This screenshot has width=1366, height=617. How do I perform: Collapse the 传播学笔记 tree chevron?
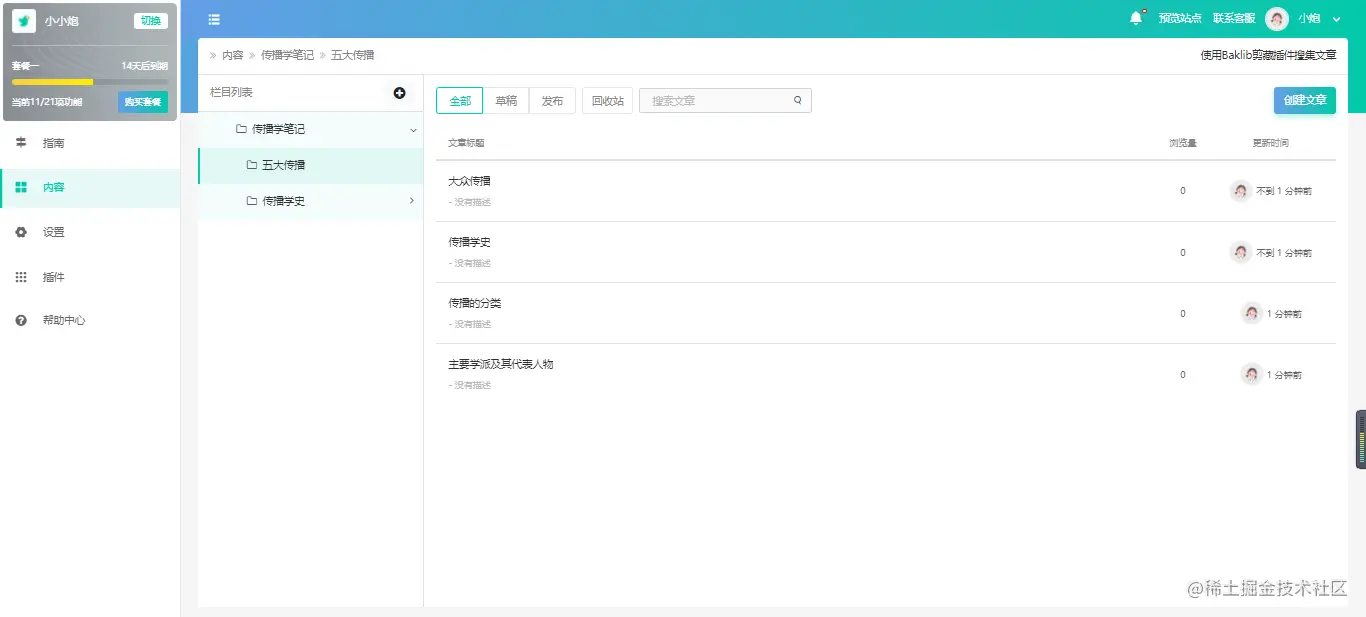pyautogui.click(x=413, y=130)
